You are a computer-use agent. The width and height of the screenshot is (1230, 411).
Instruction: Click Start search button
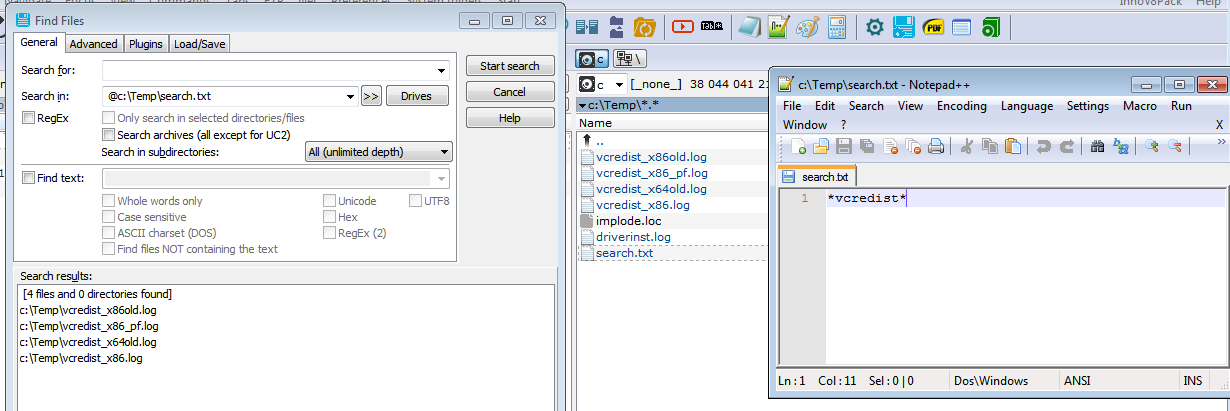510,66
